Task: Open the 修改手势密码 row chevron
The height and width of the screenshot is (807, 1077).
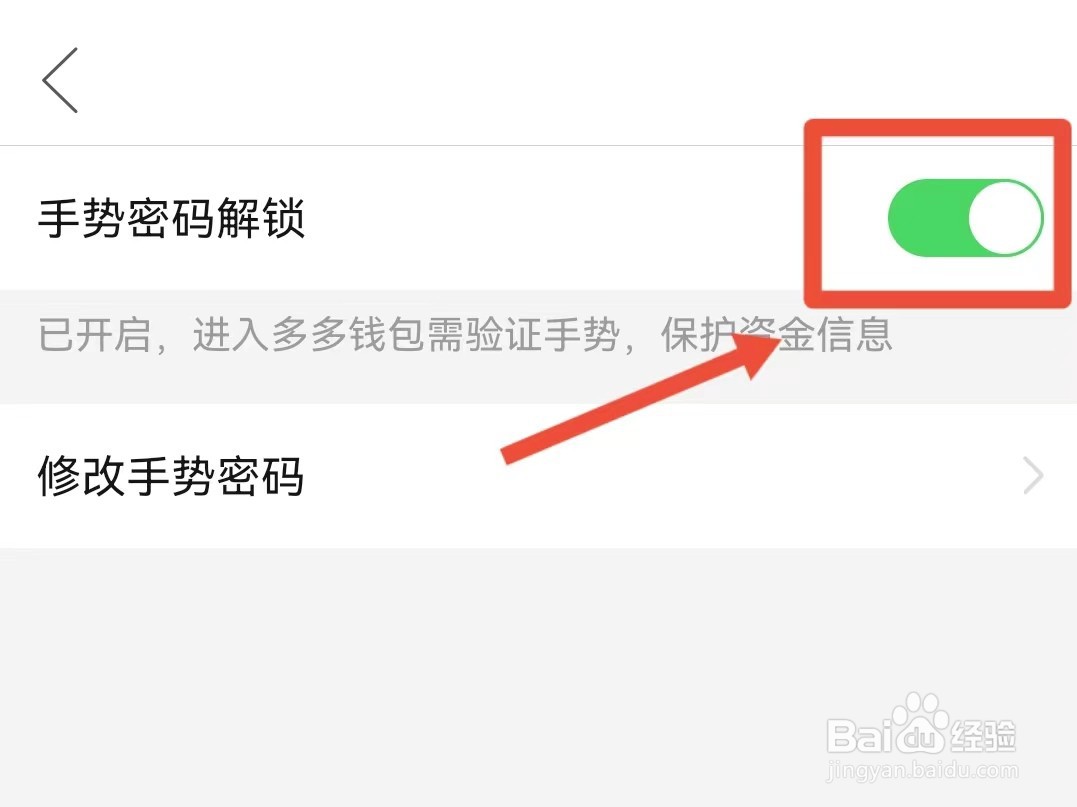Action: point(1033,475)
